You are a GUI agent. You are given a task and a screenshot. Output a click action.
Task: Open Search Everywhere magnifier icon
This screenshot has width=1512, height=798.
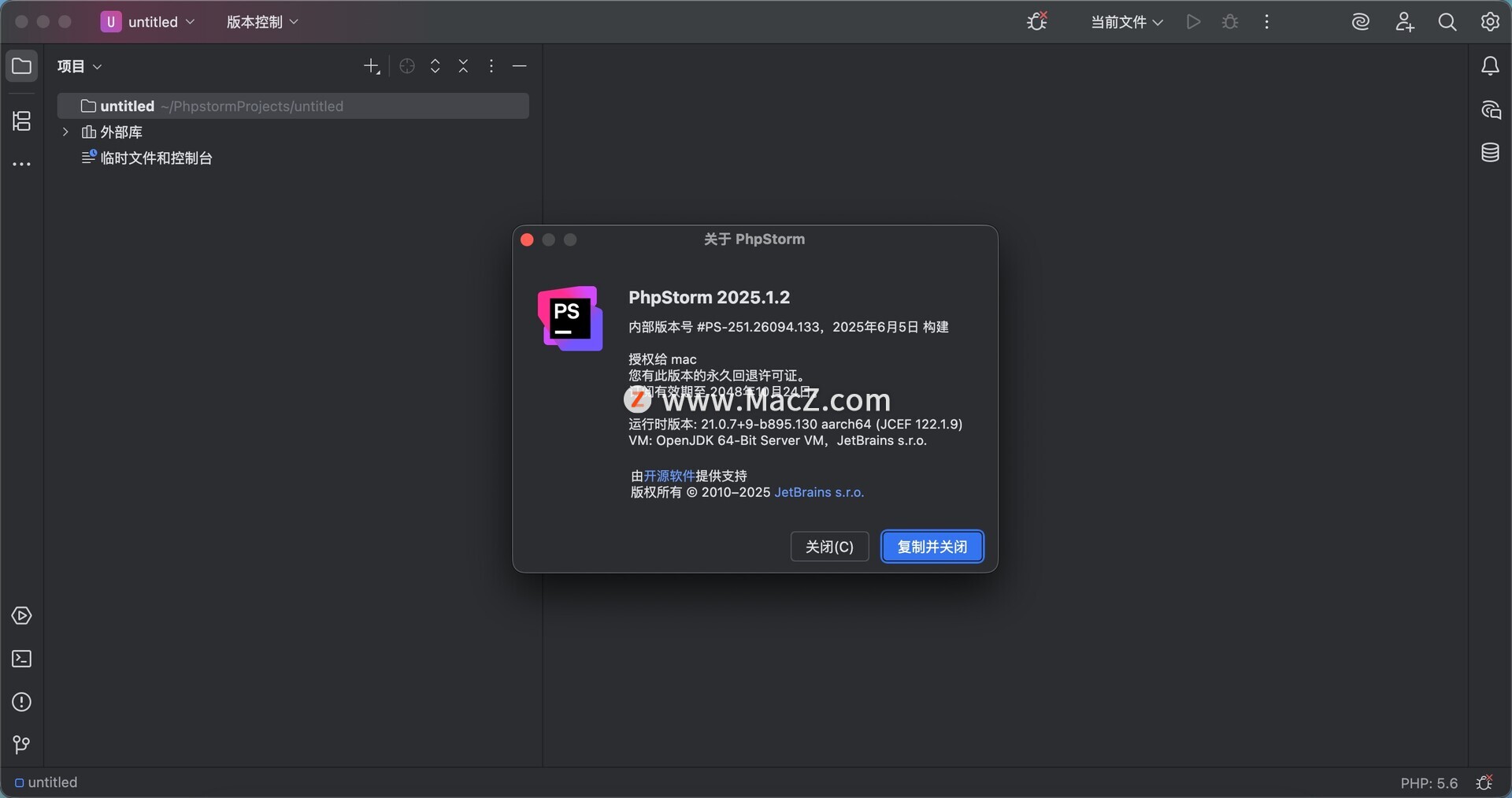(x=1447, y=22)
